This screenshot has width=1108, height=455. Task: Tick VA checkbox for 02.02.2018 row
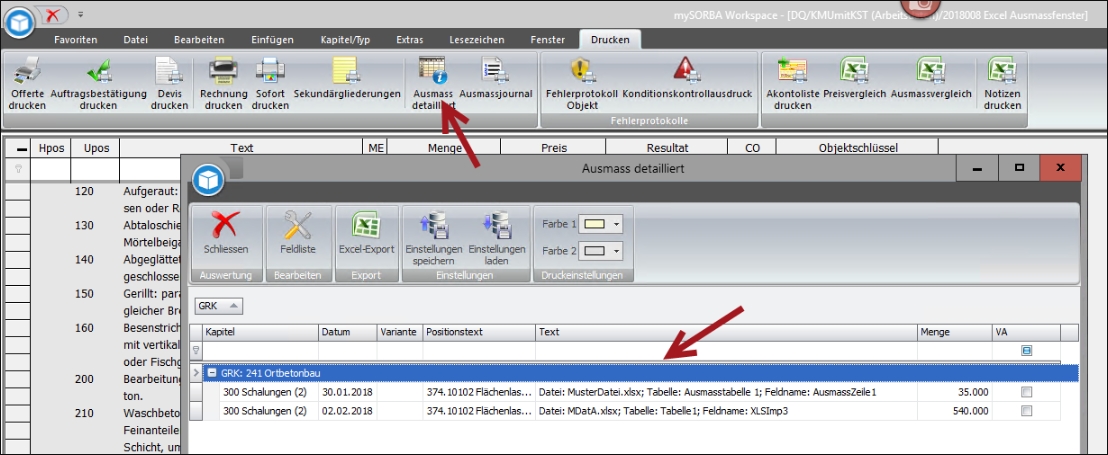(1026, 412)
